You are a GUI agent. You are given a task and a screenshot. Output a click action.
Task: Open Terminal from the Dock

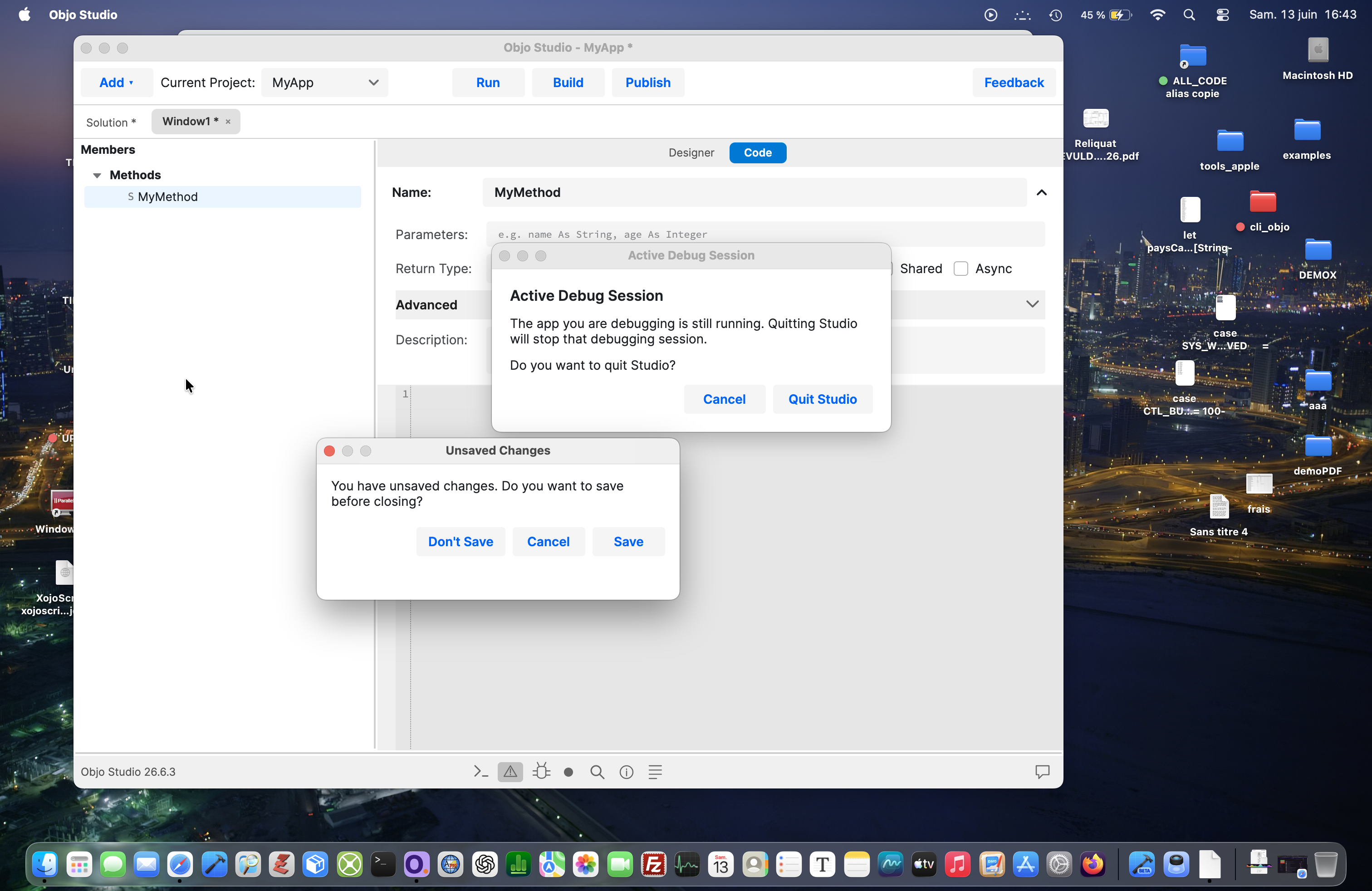click(x=383, y=864)
